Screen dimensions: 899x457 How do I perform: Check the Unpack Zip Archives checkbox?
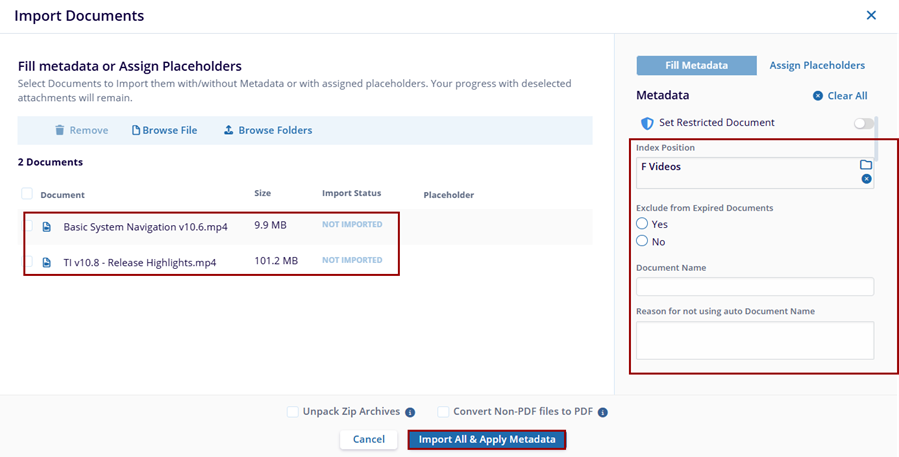coord(293,411)
